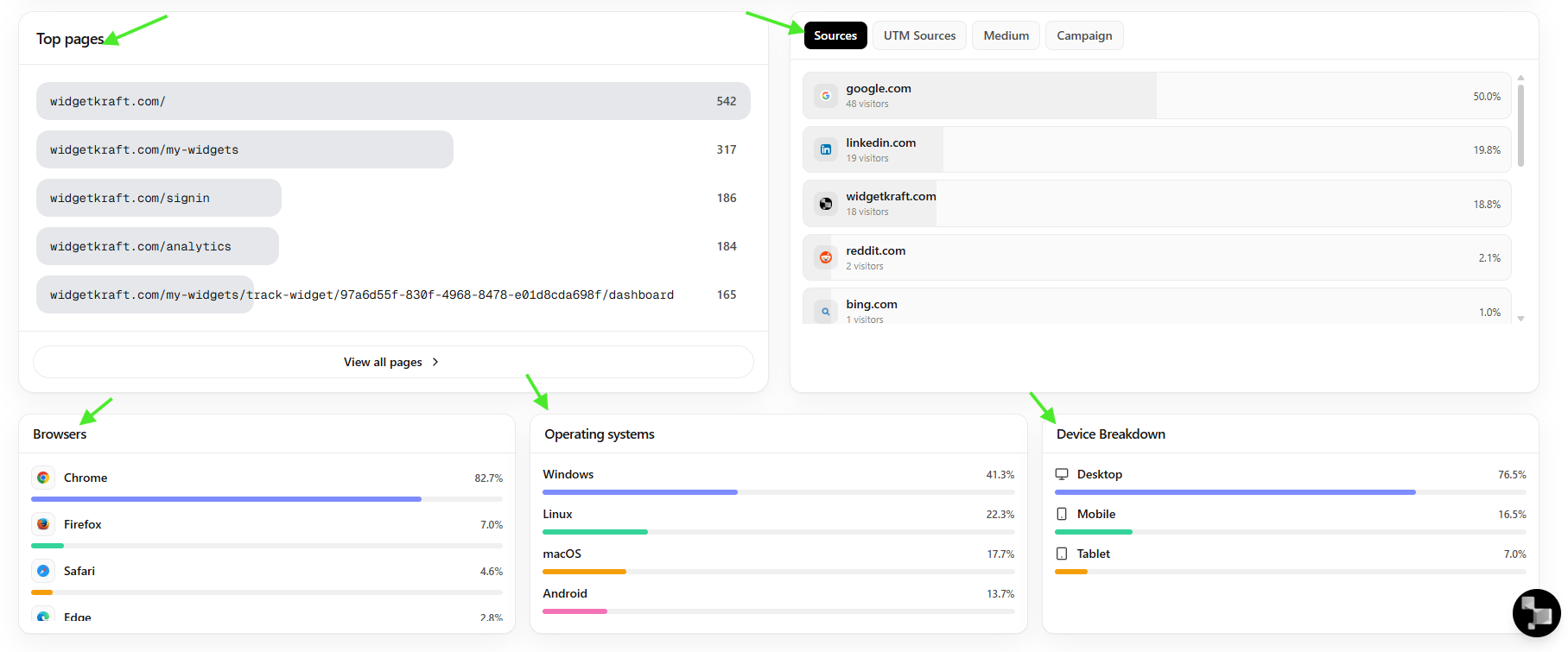The image size is (1568, 652).
Task: Open View all pages
Action: [x=393, y=362]
